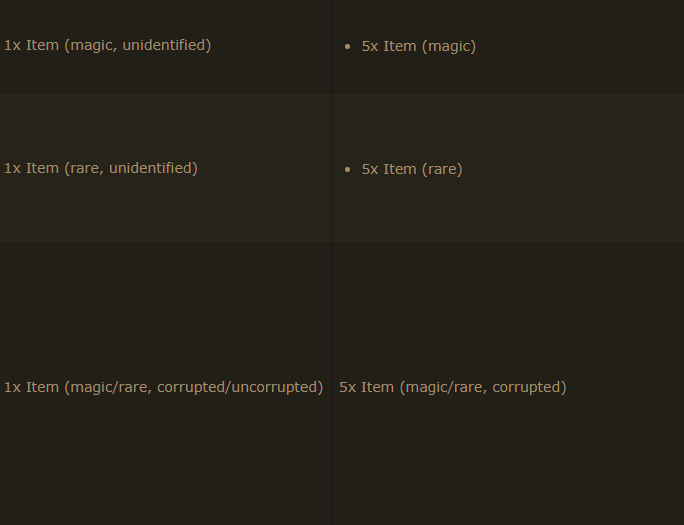Click the bullet beside "5x Item (magic)"
Viewport: 684px width, 525px height.
tap(347, 47)
